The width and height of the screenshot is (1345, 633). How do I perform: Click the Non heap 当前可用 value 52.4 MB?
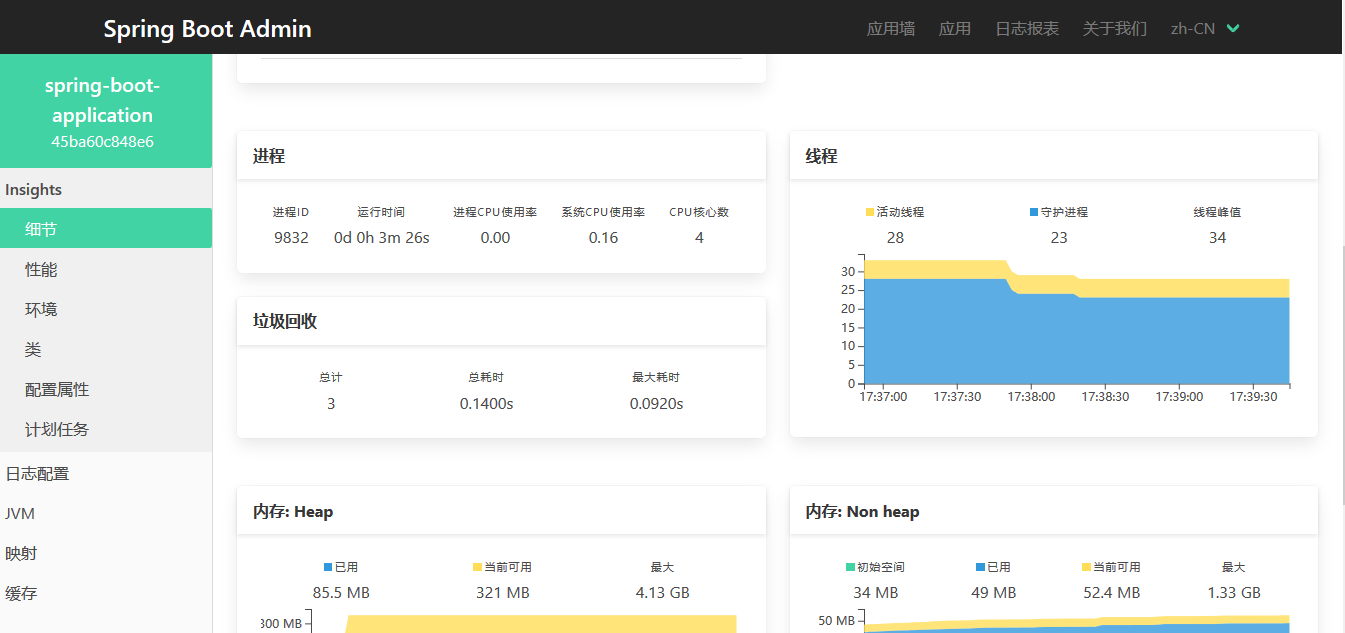tap(1112, 593)
